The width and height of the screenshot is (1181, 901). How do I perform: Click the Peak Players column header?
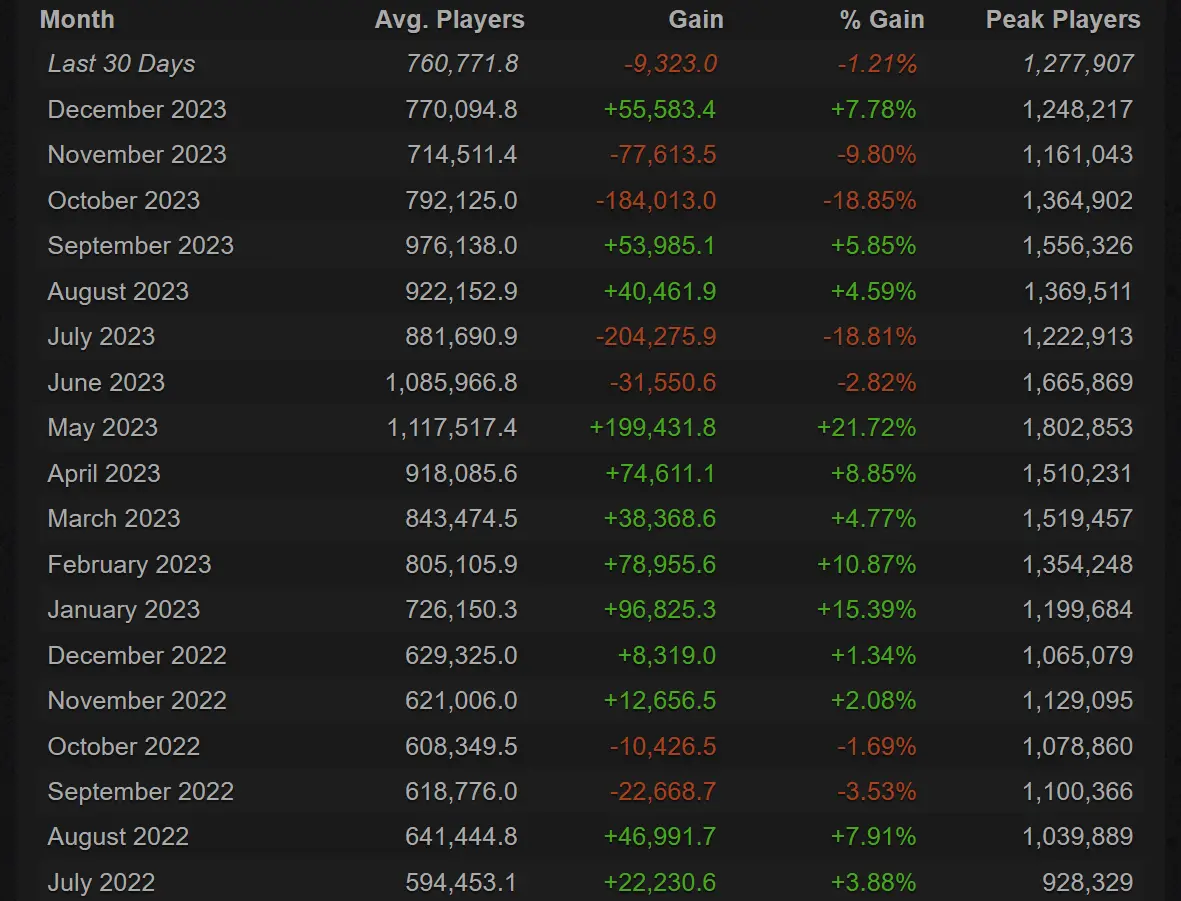click(1063, 20)
